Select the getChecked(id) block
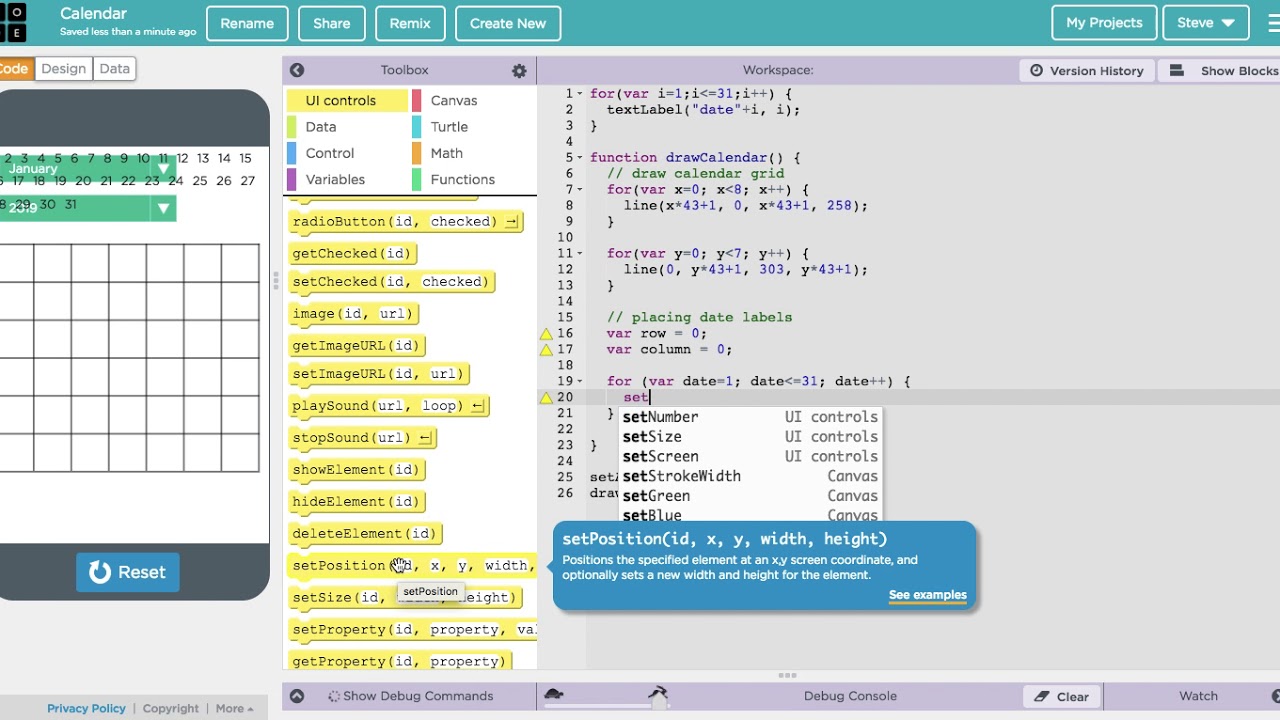 pos(351,254)
